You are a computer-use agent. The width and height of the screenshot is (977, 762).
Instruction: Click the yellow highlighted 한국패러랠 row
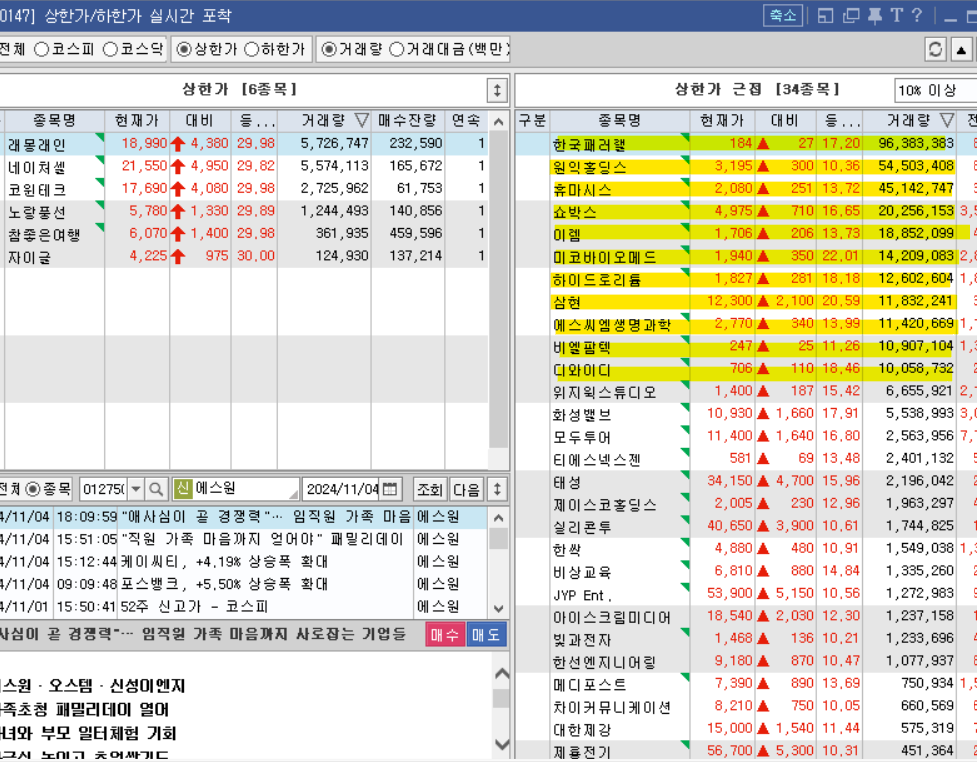click(746, 144)
